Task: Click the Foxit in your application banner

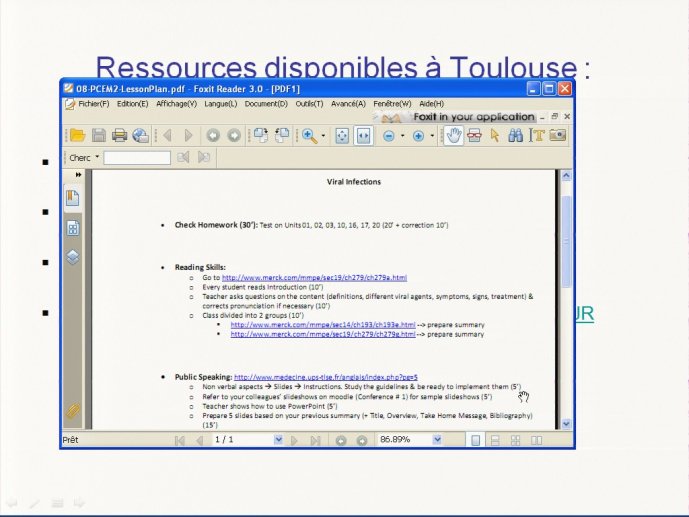Action: [x=457, y=117]
